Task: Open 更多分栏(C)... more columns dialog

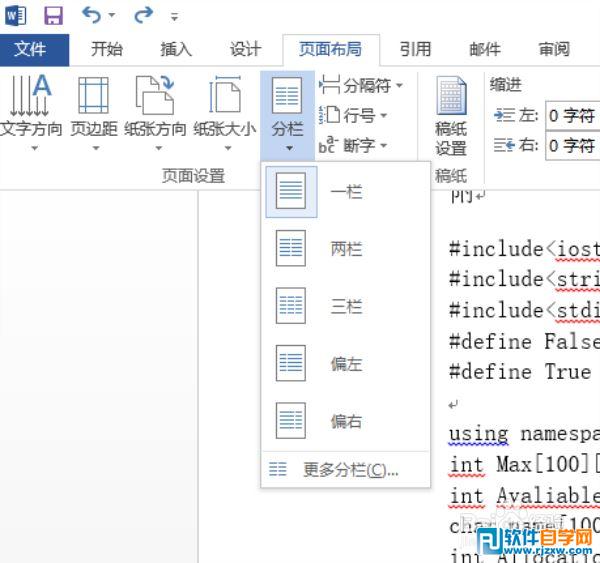Action: tap(346, 470)
